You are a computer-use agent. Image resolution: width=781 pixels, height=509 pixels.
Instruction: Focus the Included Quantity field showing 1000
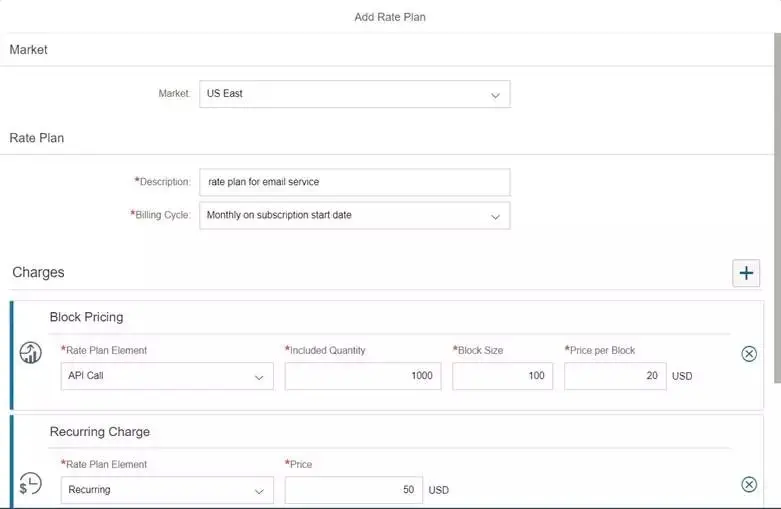(363, 376)
